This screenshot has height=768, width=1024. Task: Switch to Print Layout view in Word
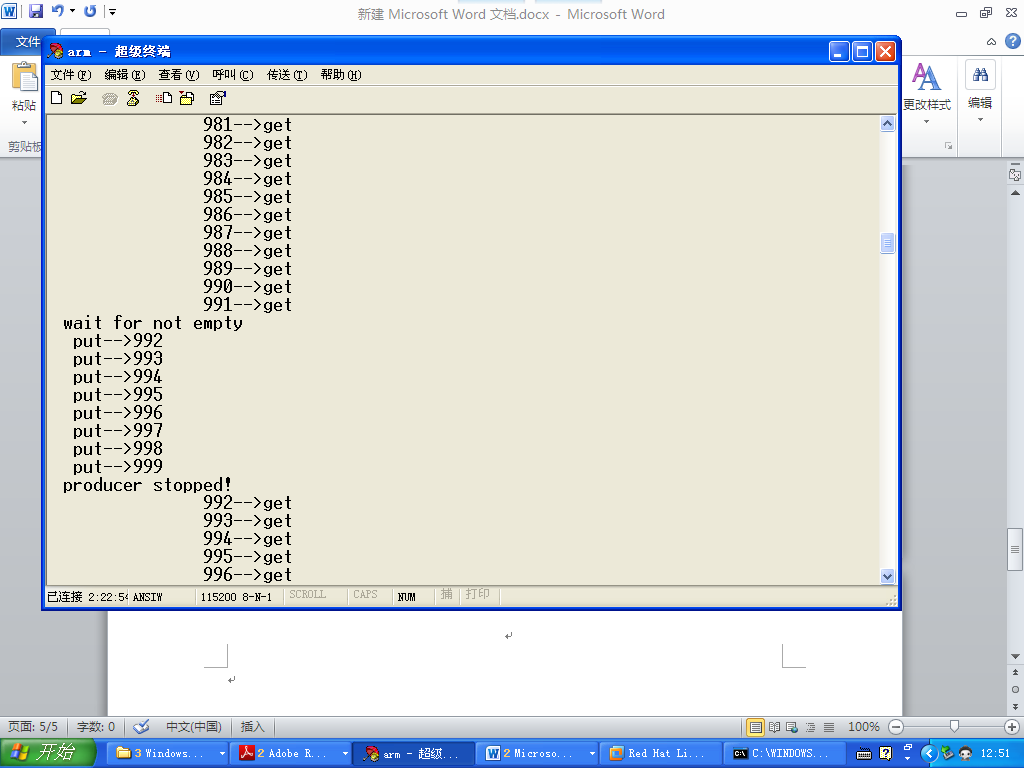756,727
